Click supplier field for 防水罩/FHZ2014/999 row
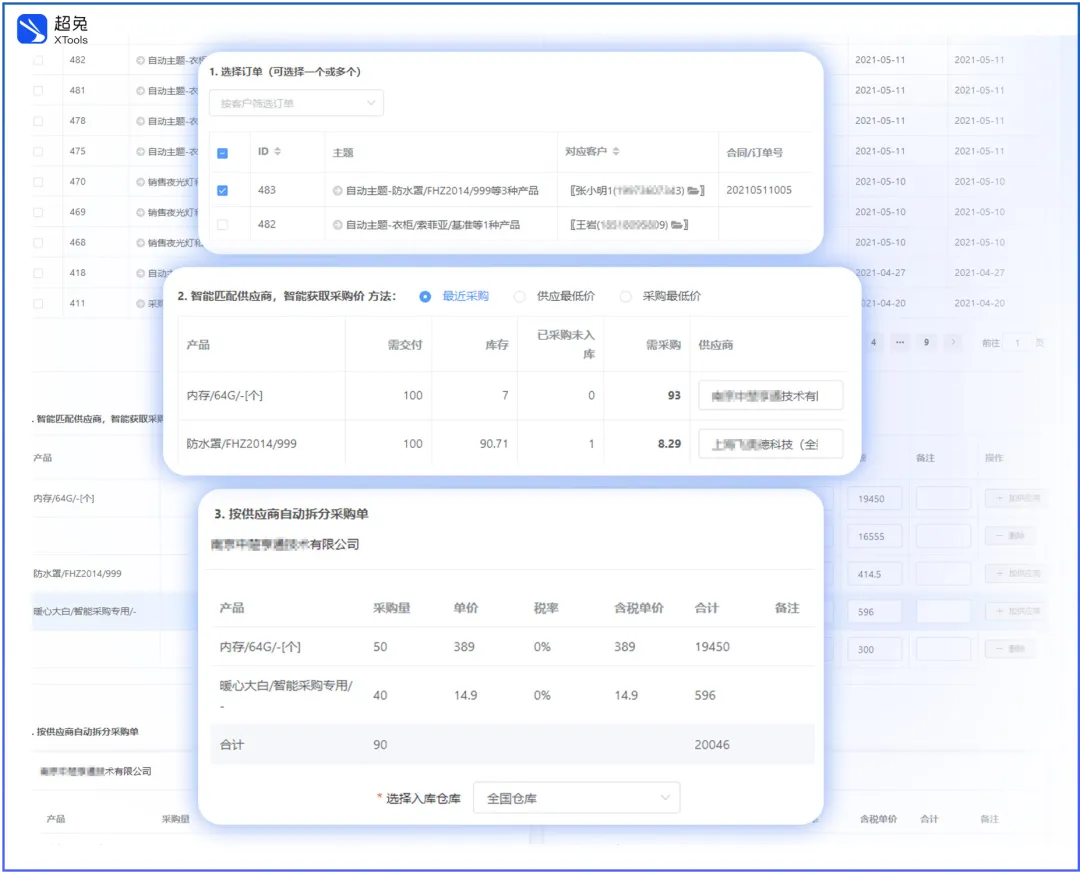 [x=770, y=444]
